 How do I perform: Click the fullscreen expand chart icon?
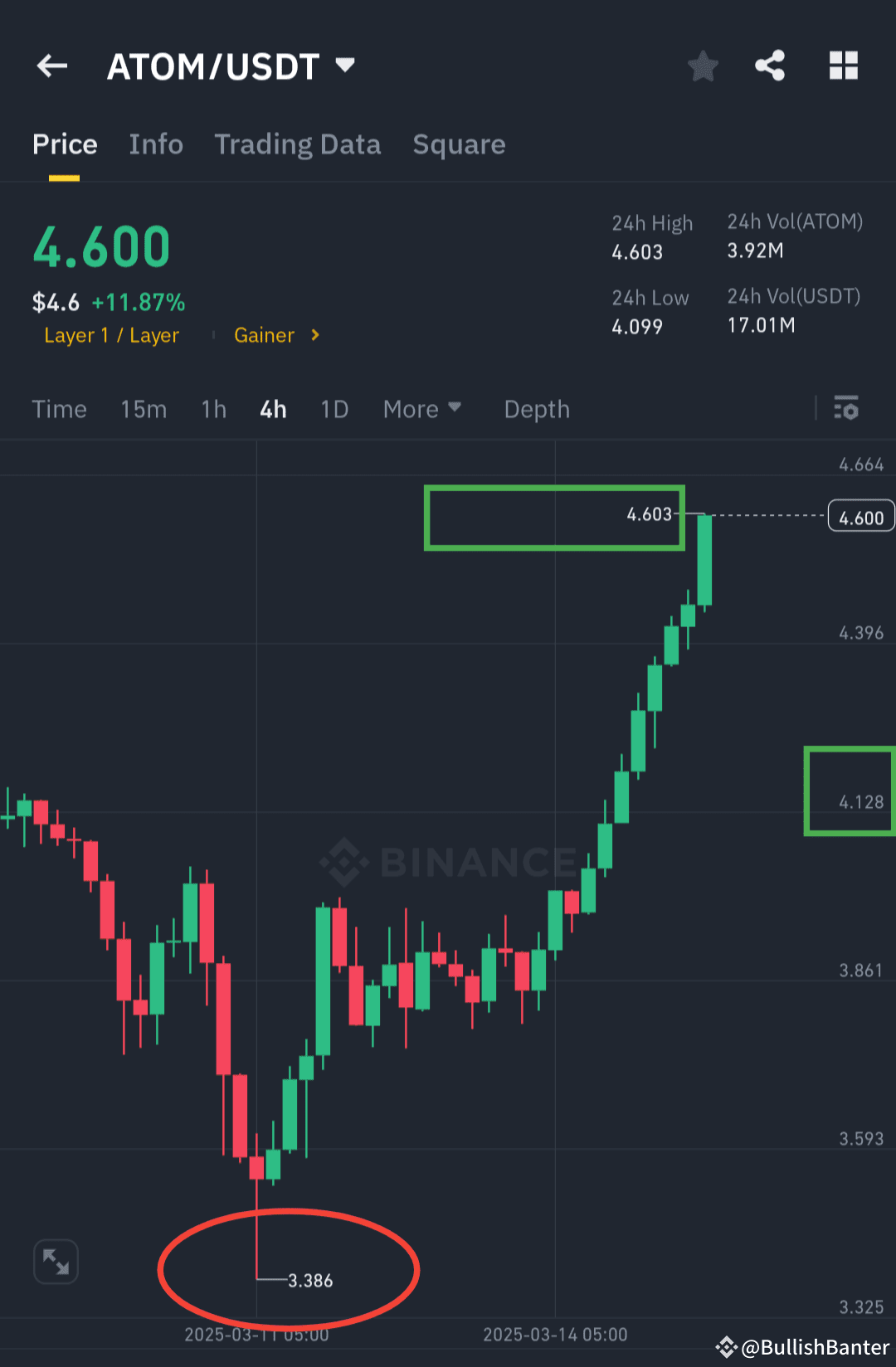coord(55,1261)
